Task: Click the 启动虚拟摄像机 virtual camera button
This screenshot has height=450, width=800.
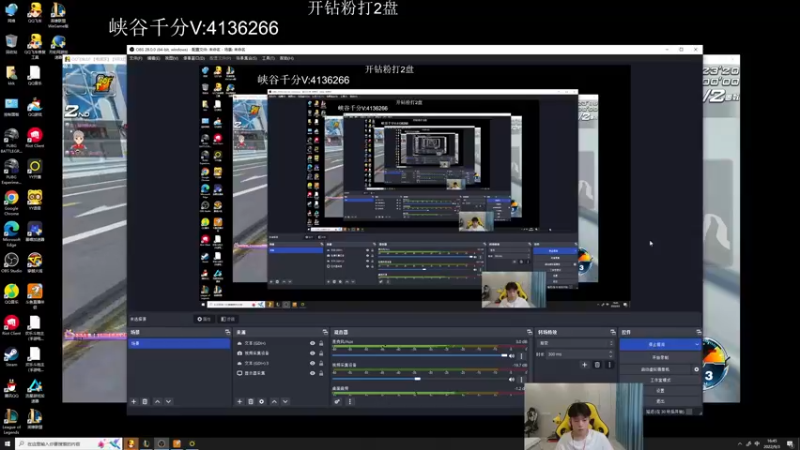Action: [656, 369]
